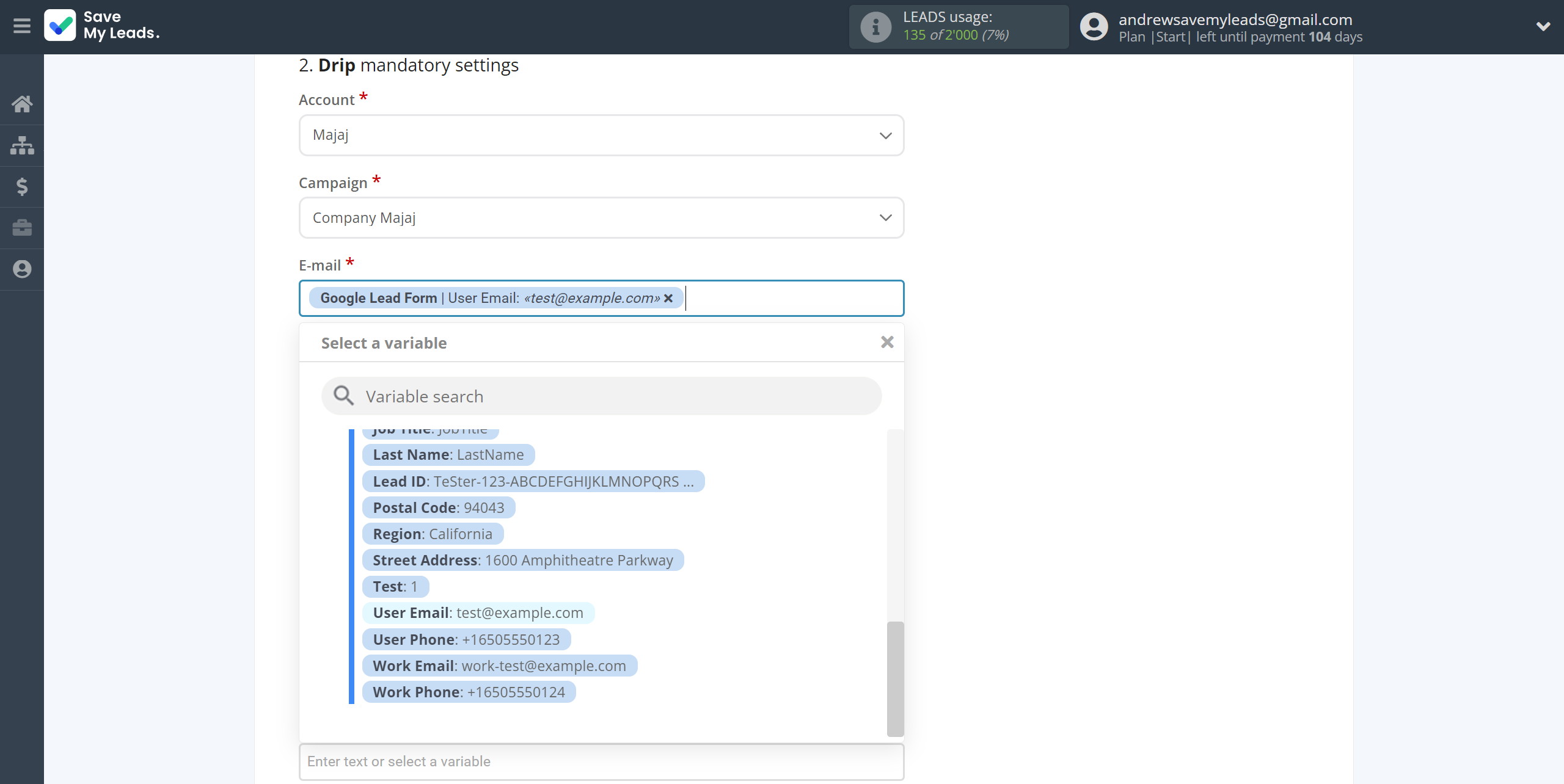Click the Variable search field
The width and height of the screenshot is (1564, 784).
click(x=601, y=396)
